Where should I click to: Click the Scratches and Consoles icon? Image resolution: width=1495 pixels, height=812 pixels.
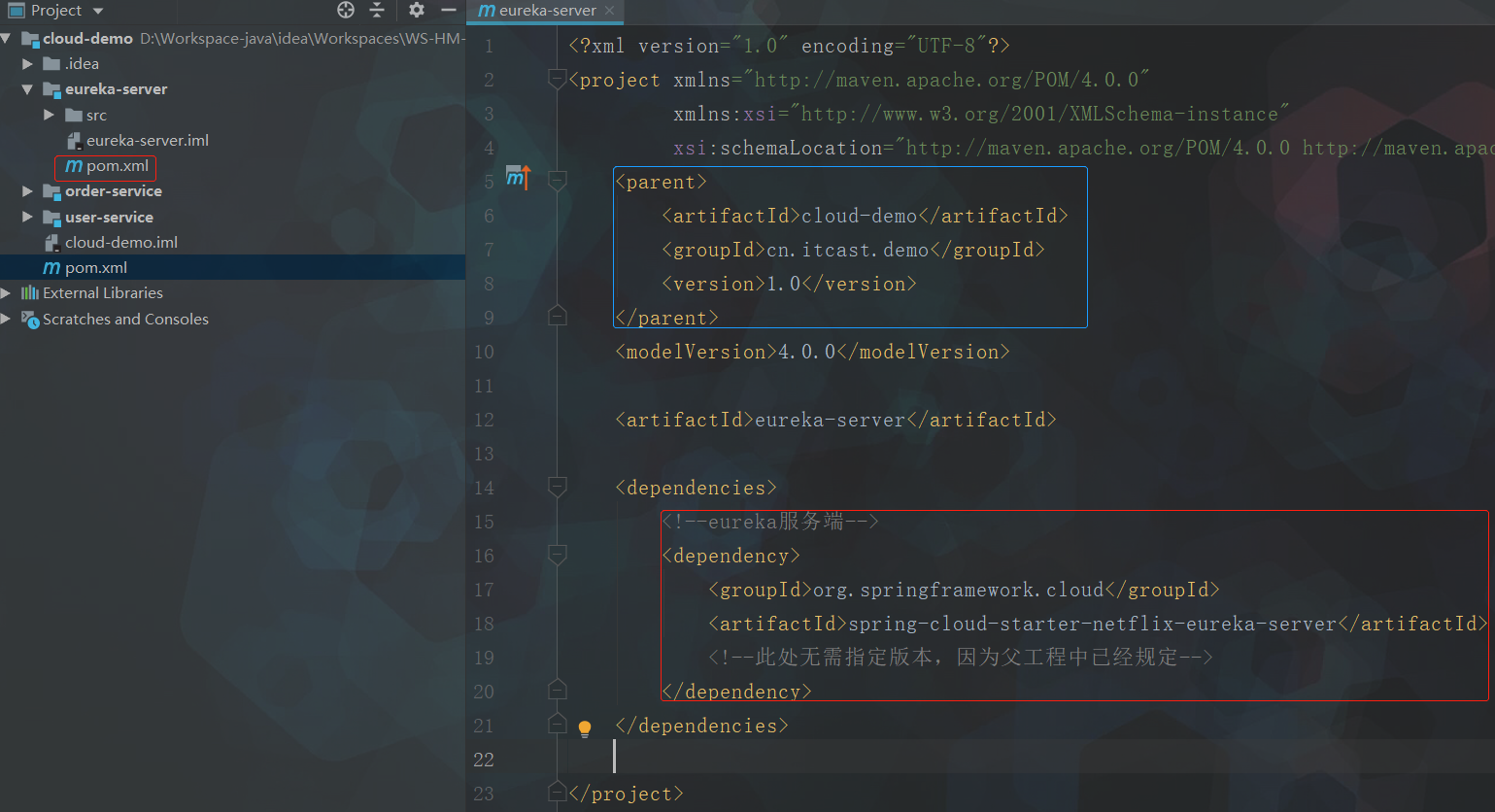click(30, 319)
